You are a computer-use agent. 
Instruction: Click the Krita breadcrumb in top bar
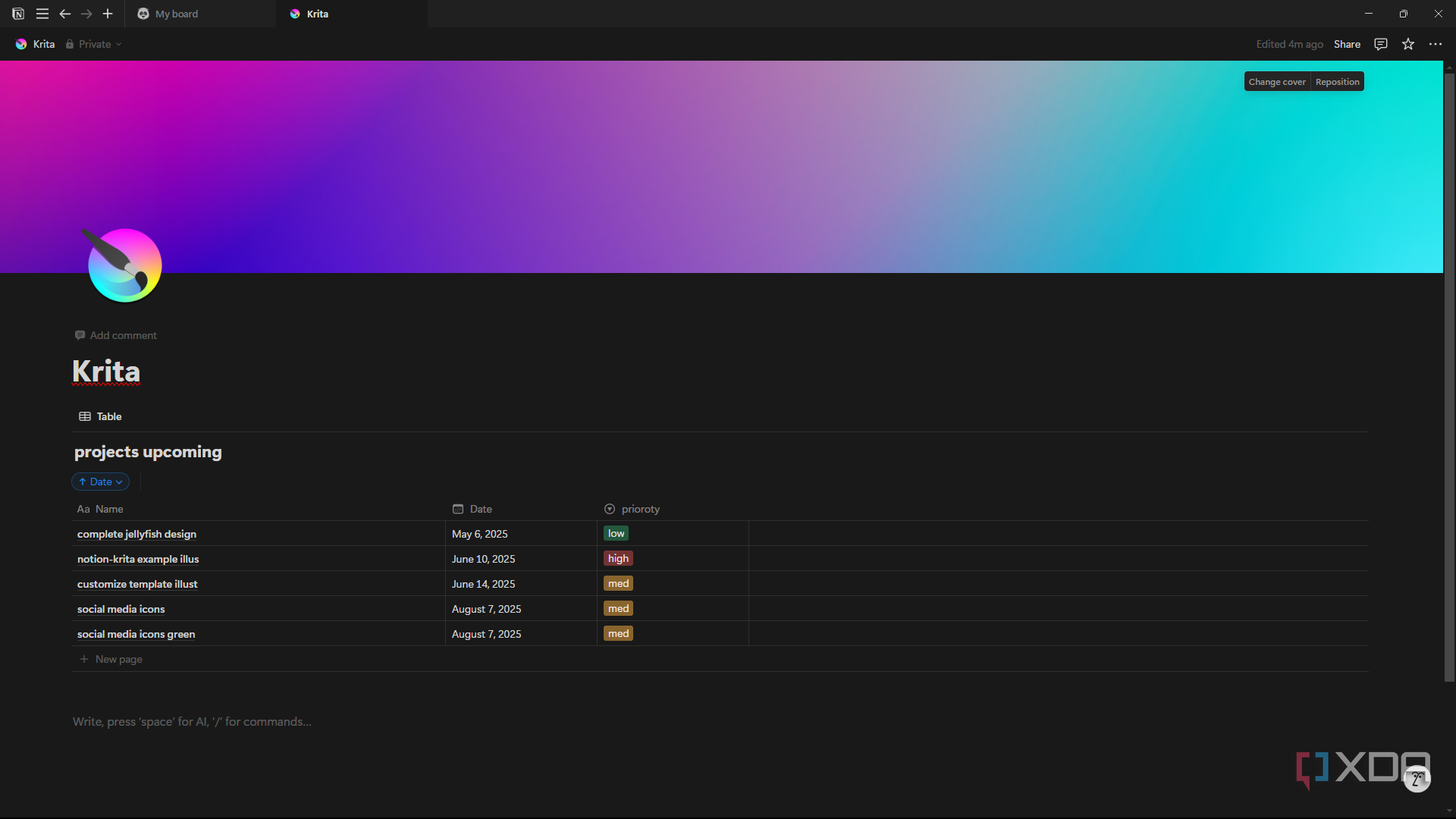[36, 44]
